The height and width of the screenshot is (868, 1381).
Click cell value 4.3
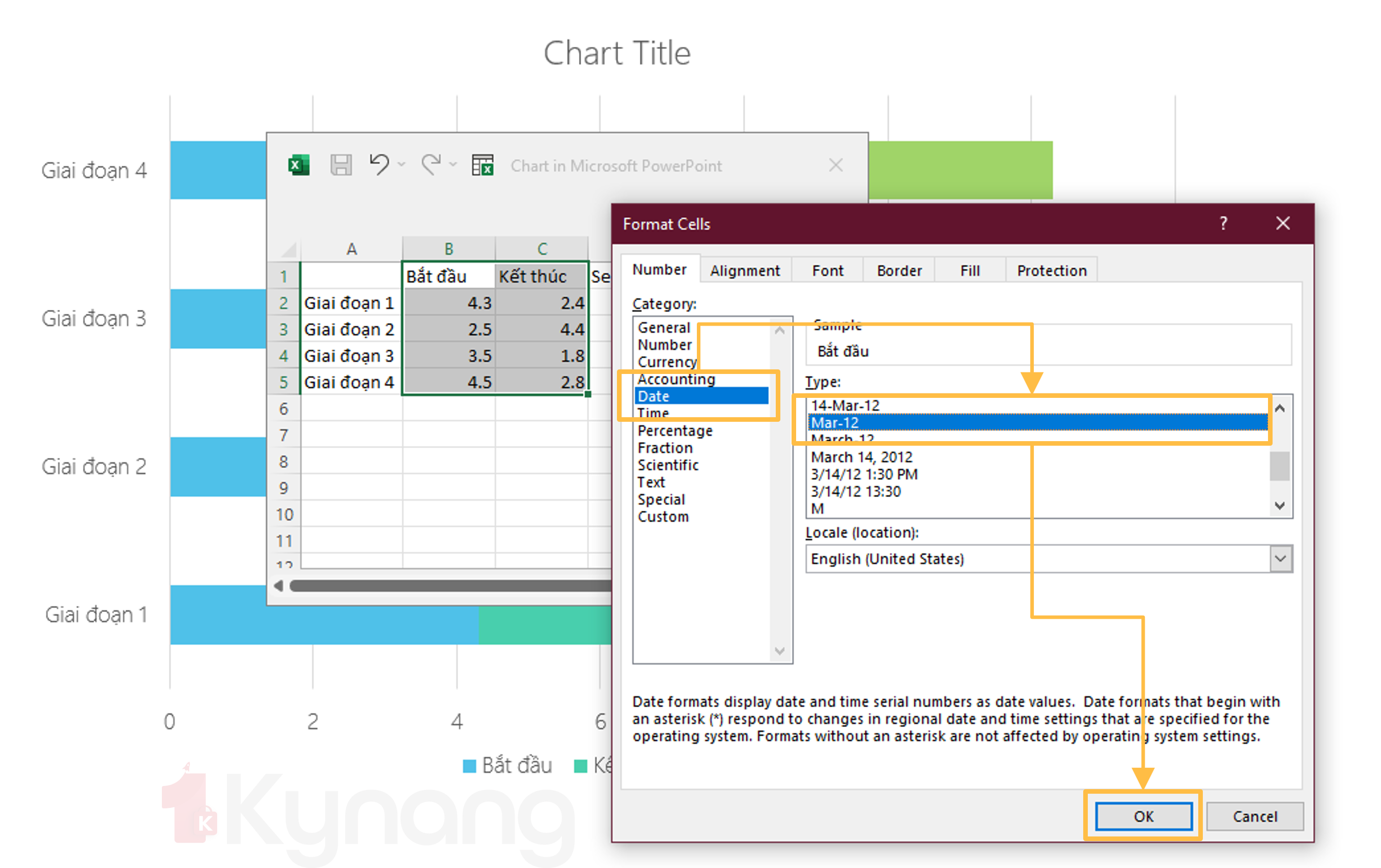[x=448, y=303]
